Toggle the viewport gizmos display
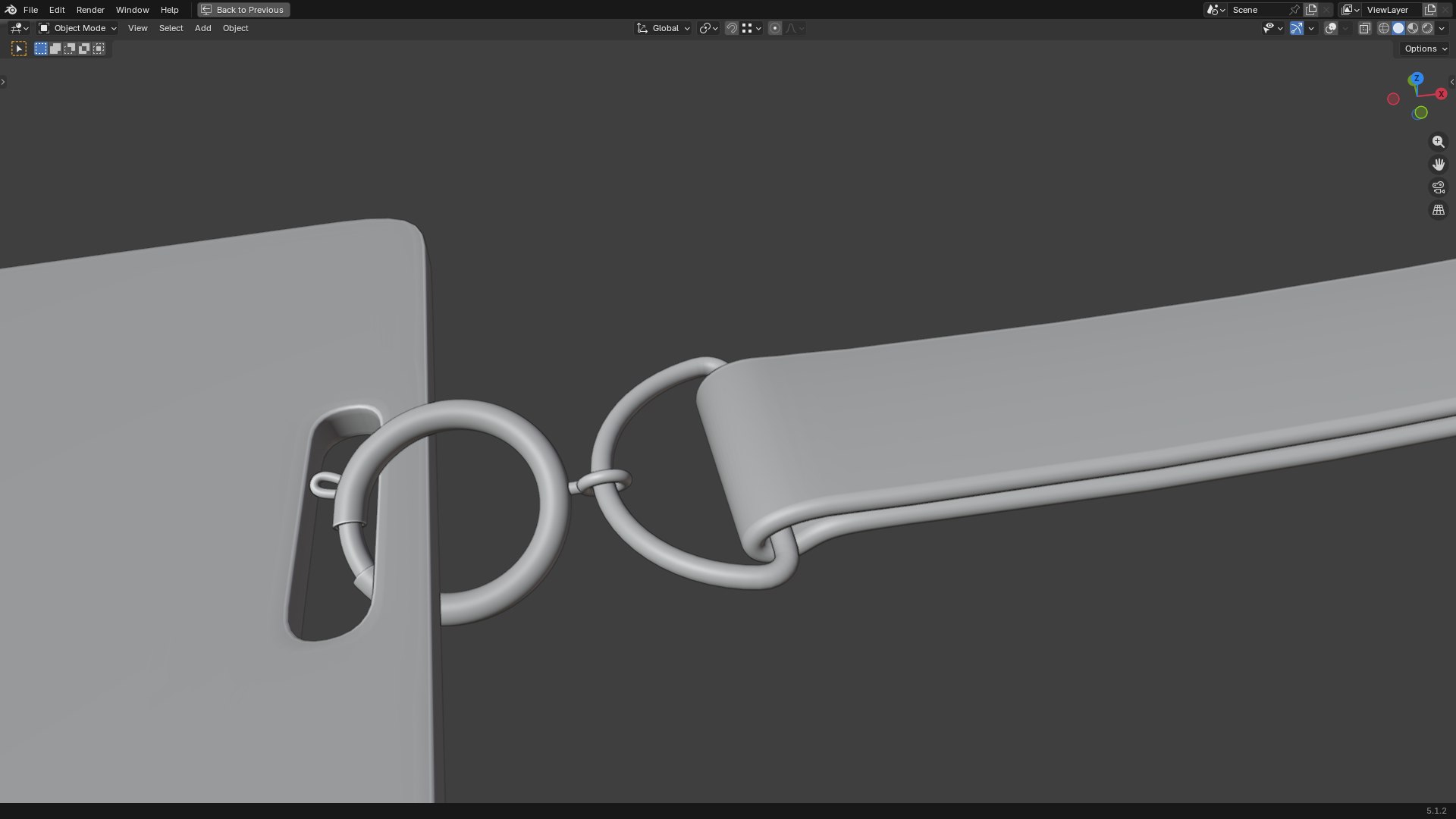Viewport: 1456px width, 819px height. [1297, 28]
